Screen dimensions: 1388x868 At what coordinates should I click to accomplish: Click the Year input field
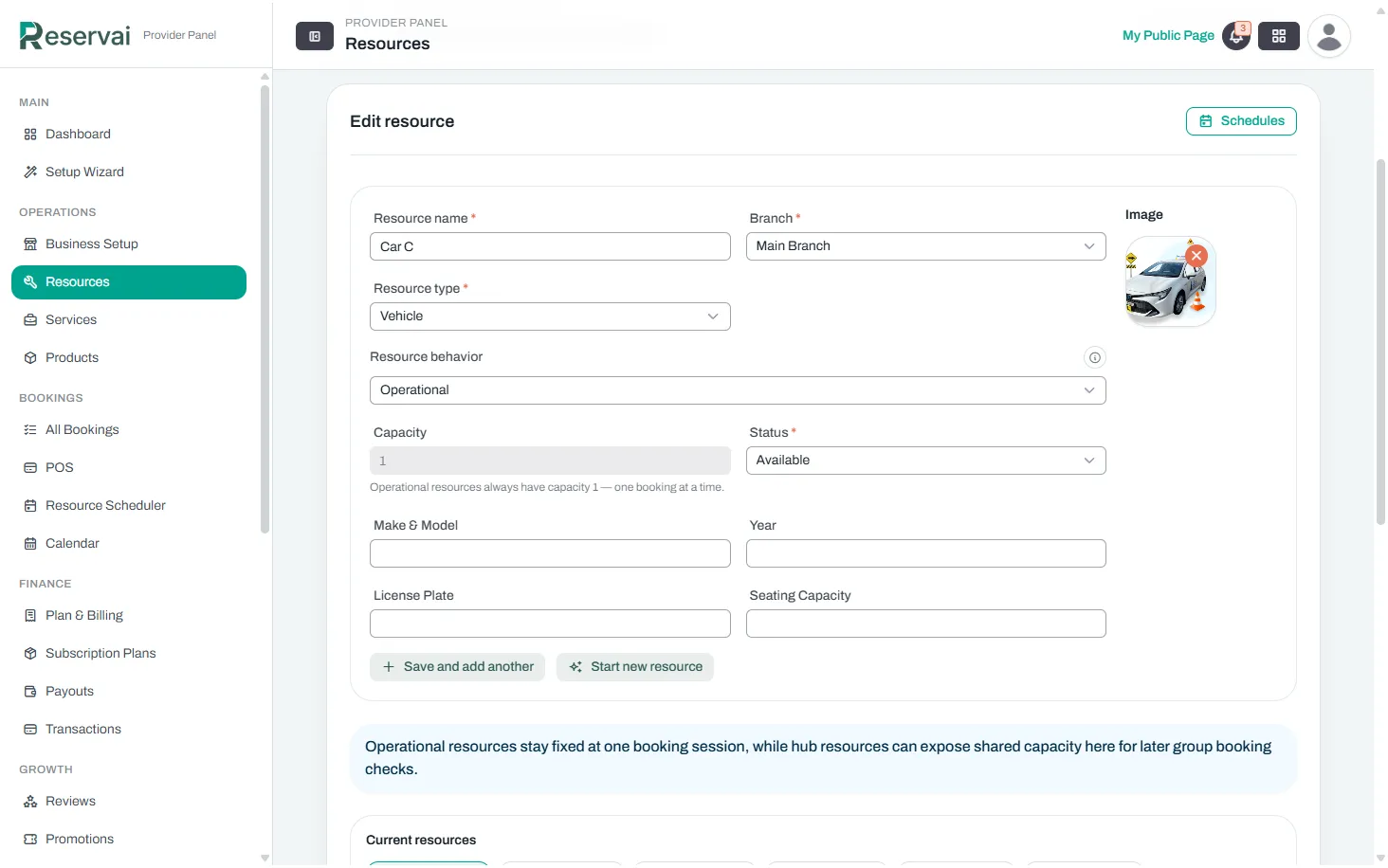click(925, 553)
